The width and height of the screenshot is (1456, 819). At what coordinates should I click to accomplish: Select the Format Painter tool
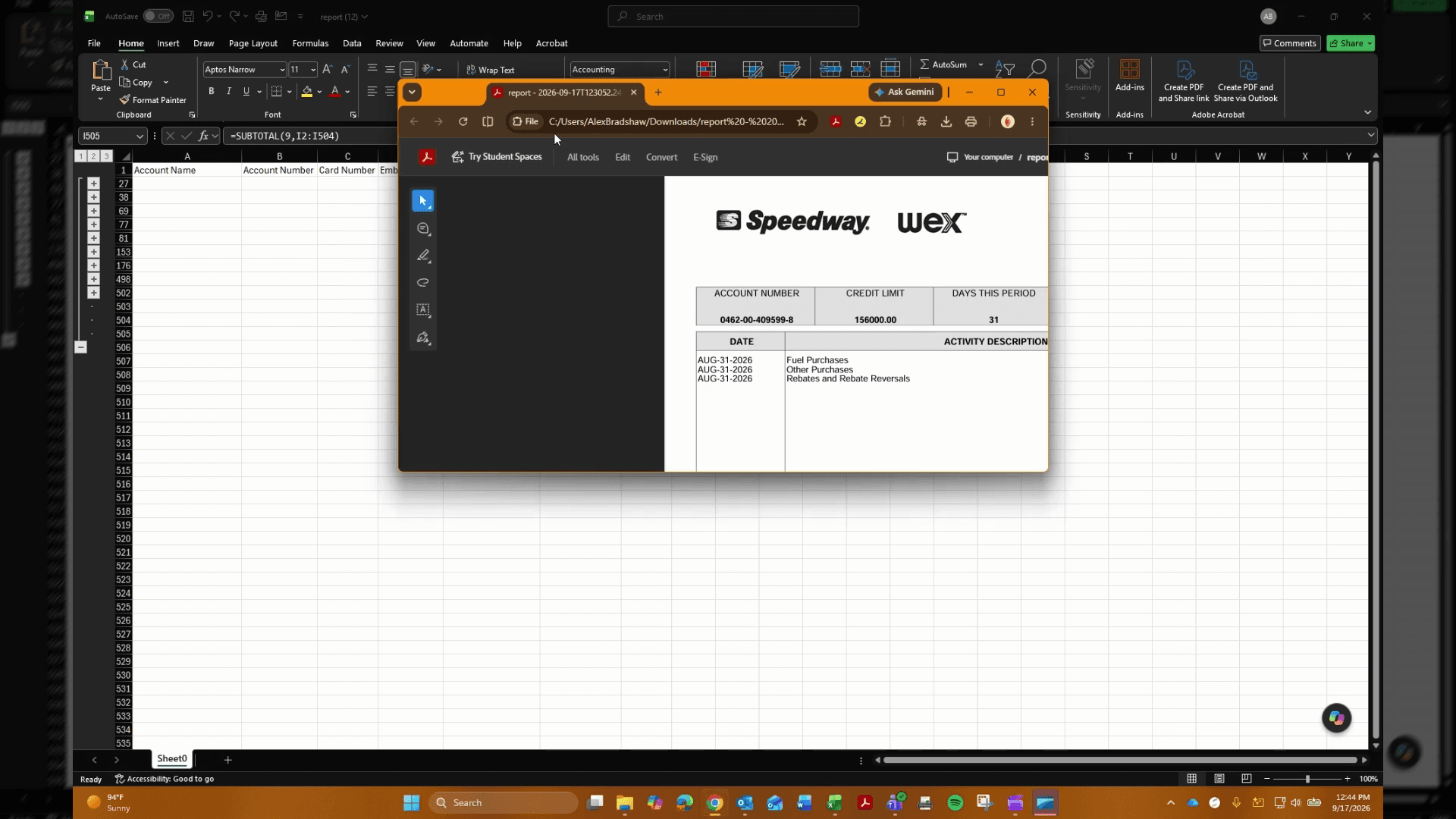152,100
